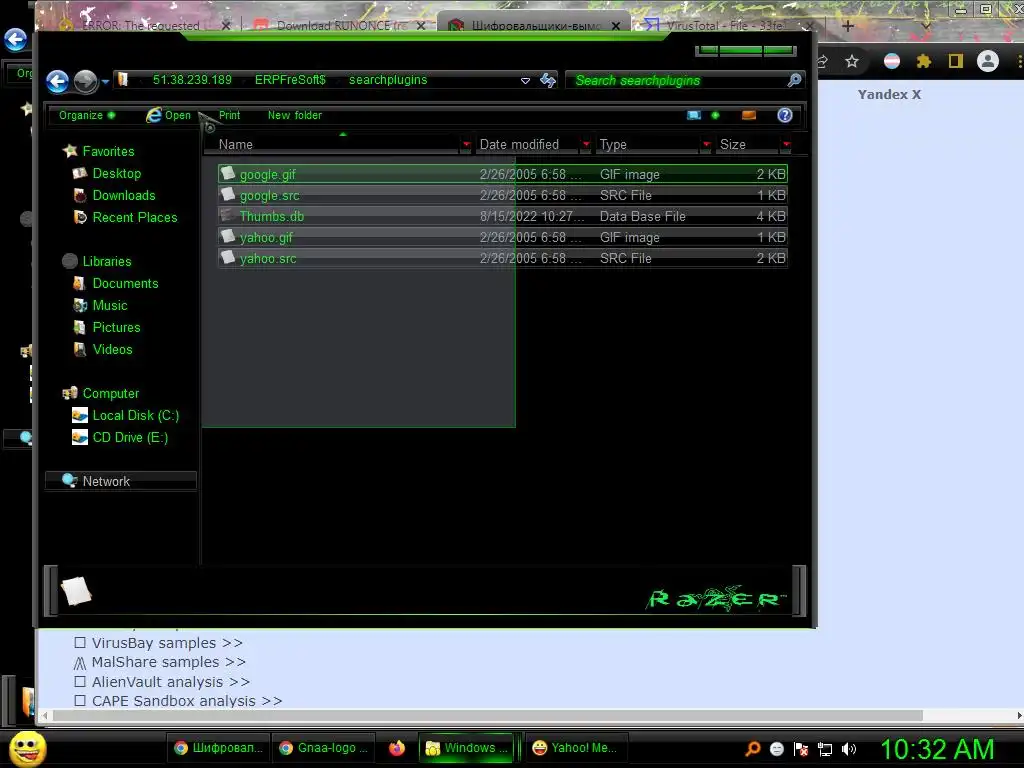Select the google.gif file
The image size is (1024, 768).
[x=502, y=174]
